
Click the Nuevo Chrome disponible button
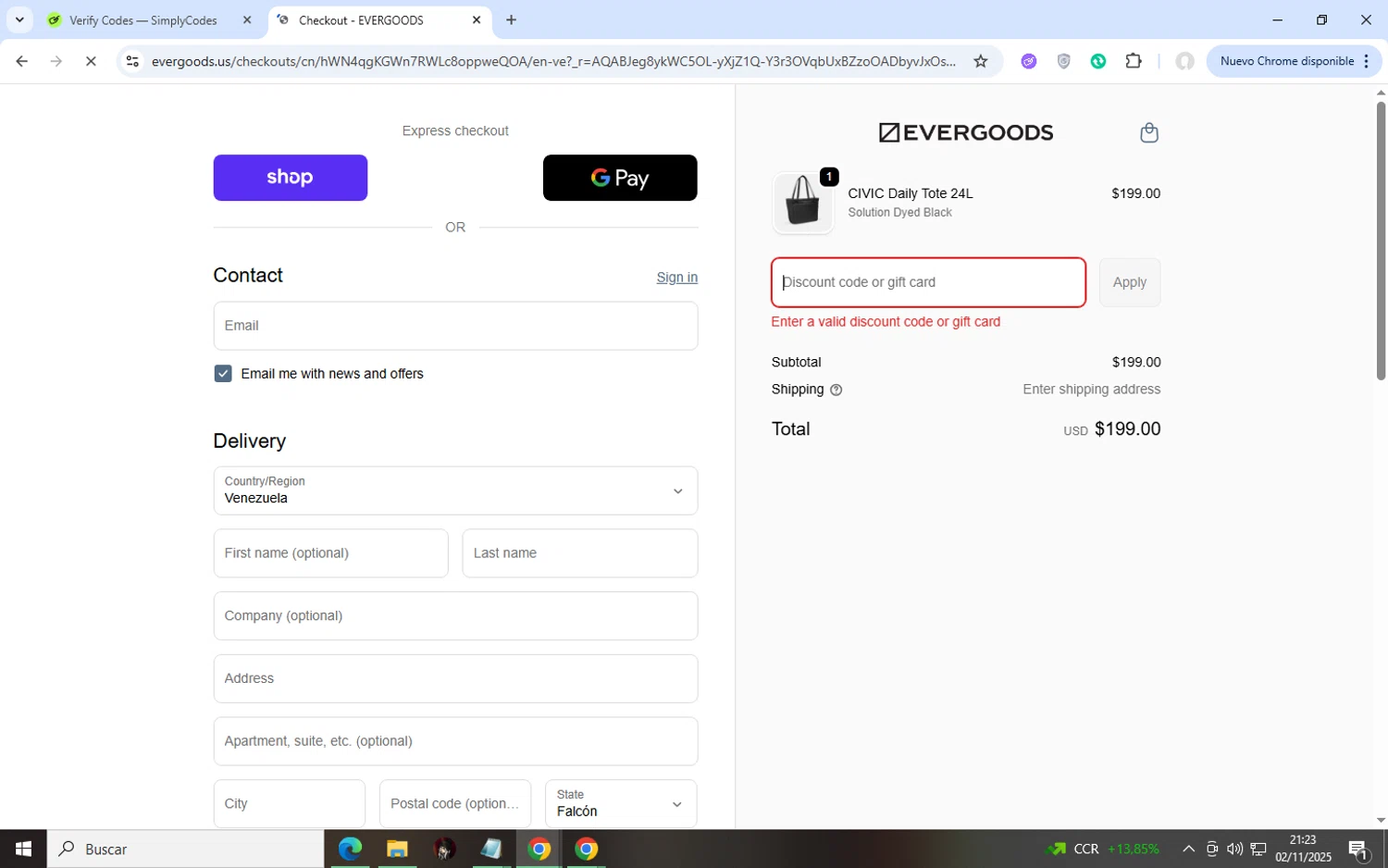pos(1286,61)
